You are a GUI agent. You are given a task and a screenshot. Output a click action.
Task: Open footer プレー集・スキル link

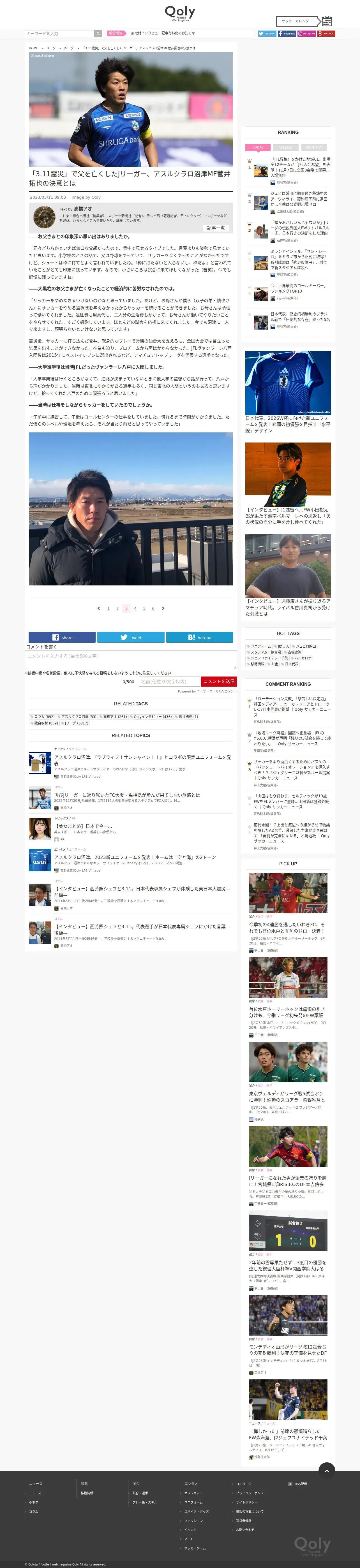(x=145, y=1502)
